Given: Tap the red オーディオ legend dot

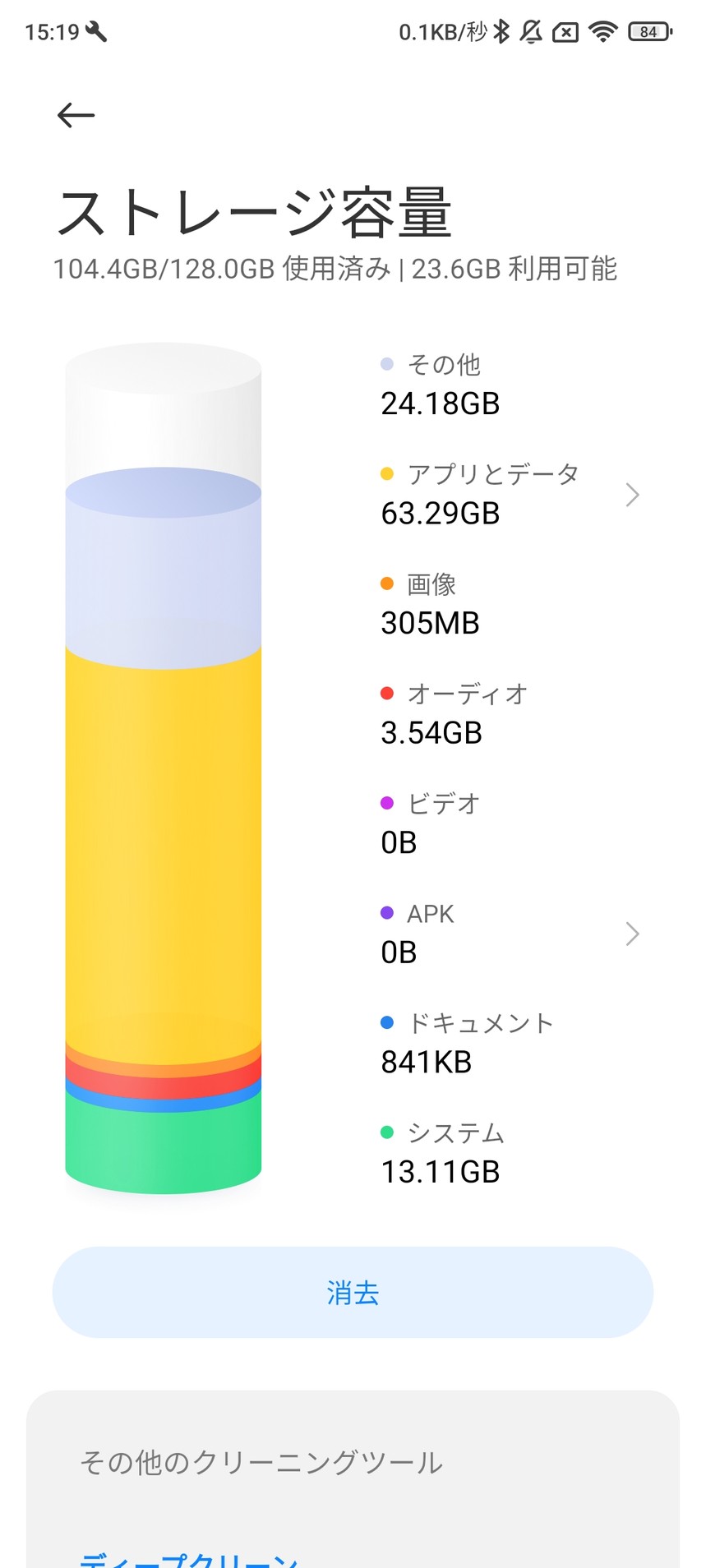Looking at the screenshot, I should point(387,694).
